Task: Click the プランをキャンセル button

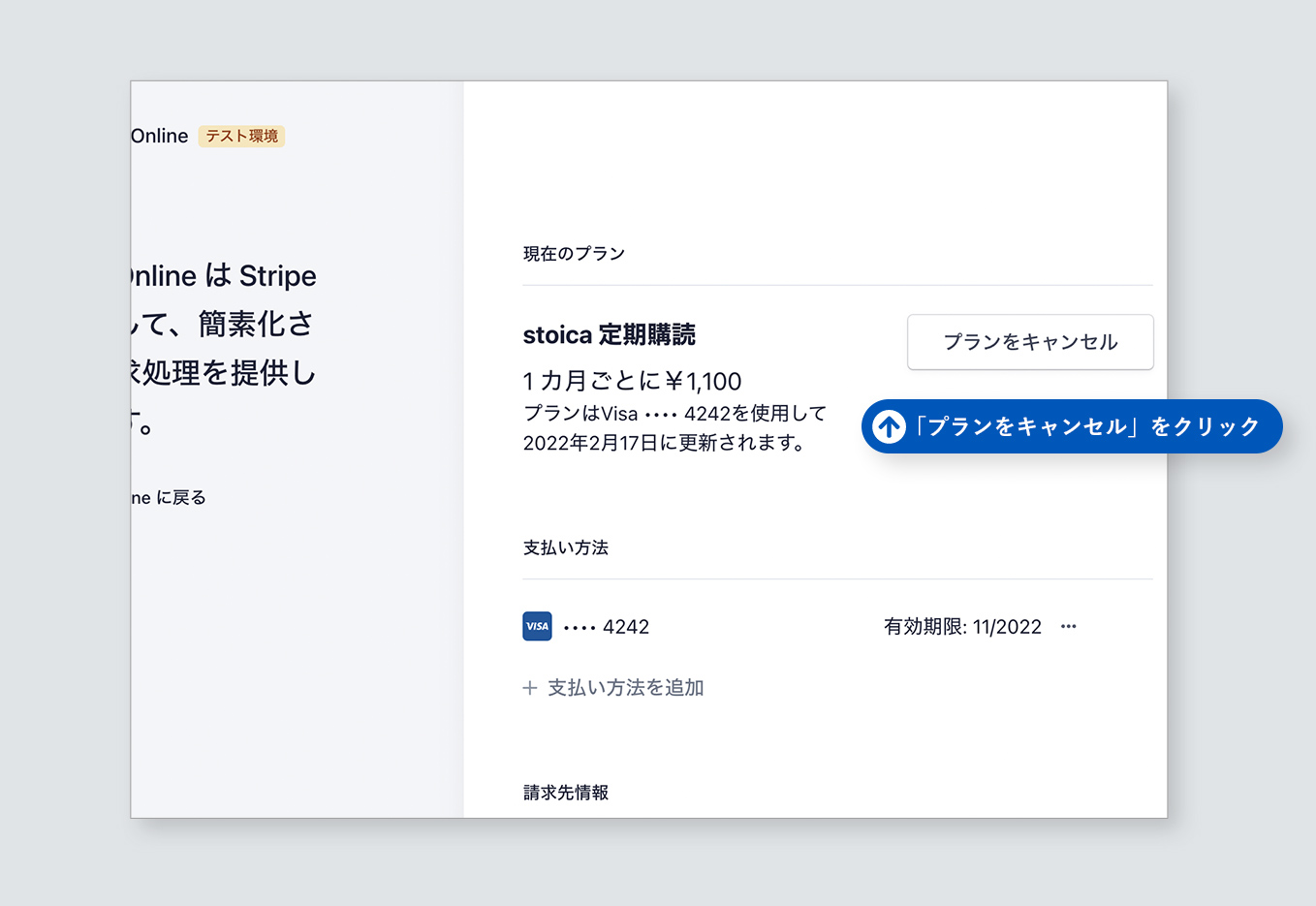Action: [x=1030, y=342]
